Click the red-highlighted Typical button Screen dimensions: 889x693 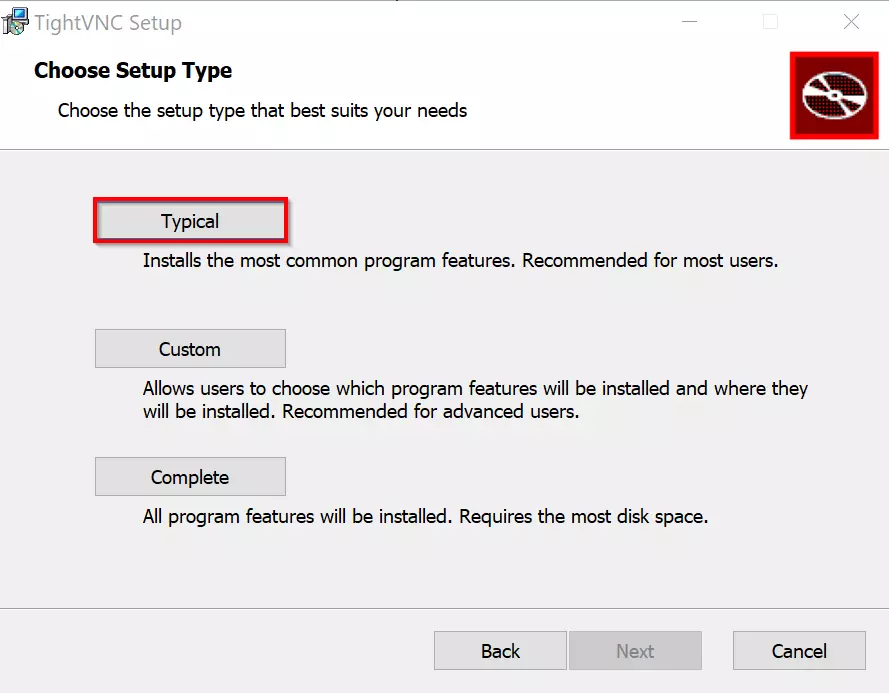tap(190, 220)
